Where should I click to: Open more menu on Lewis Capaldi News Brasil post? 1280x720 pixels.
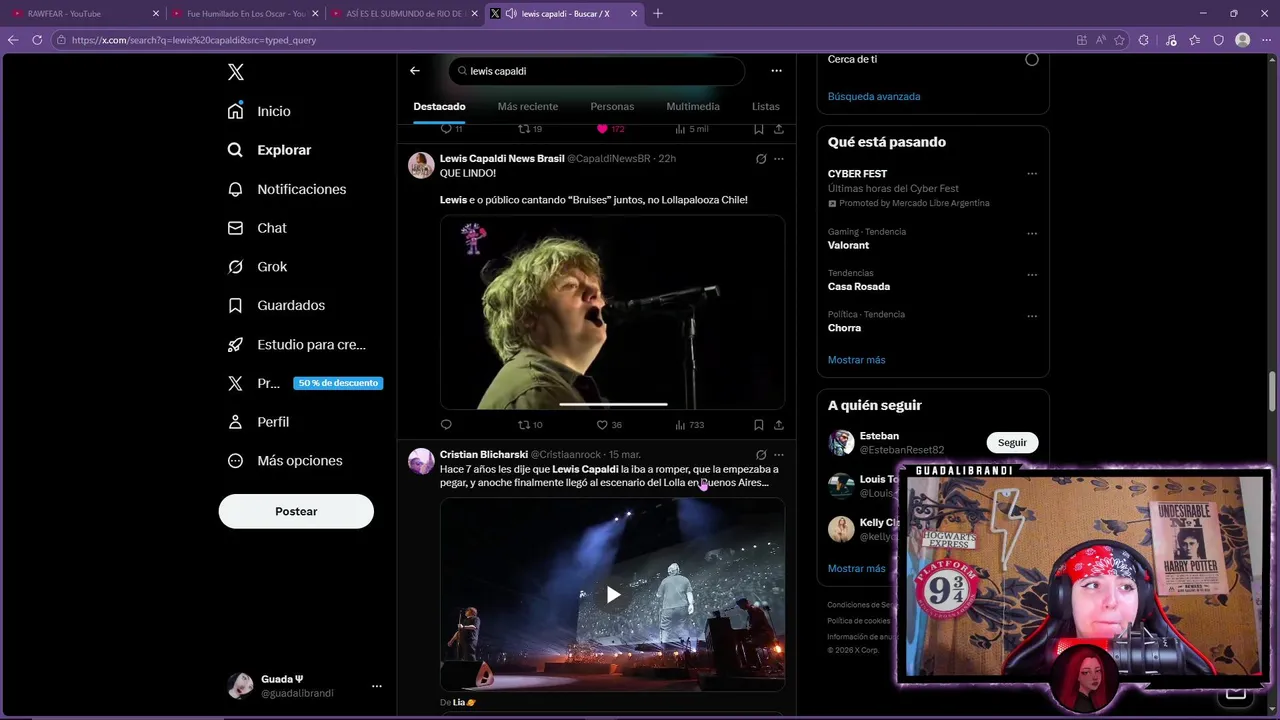(779, 159)
